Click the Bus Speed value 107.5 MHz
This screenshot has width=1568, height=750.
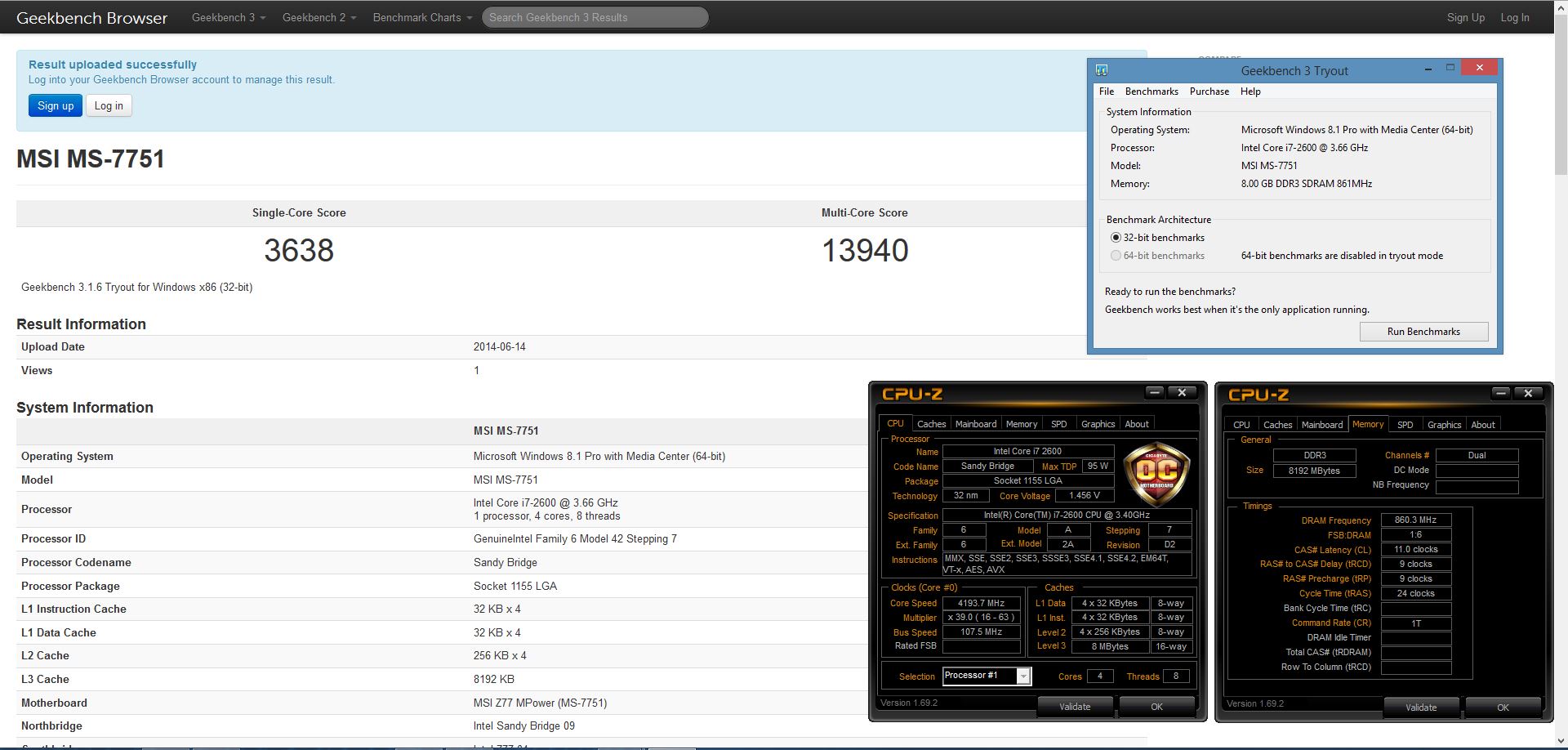982,632
